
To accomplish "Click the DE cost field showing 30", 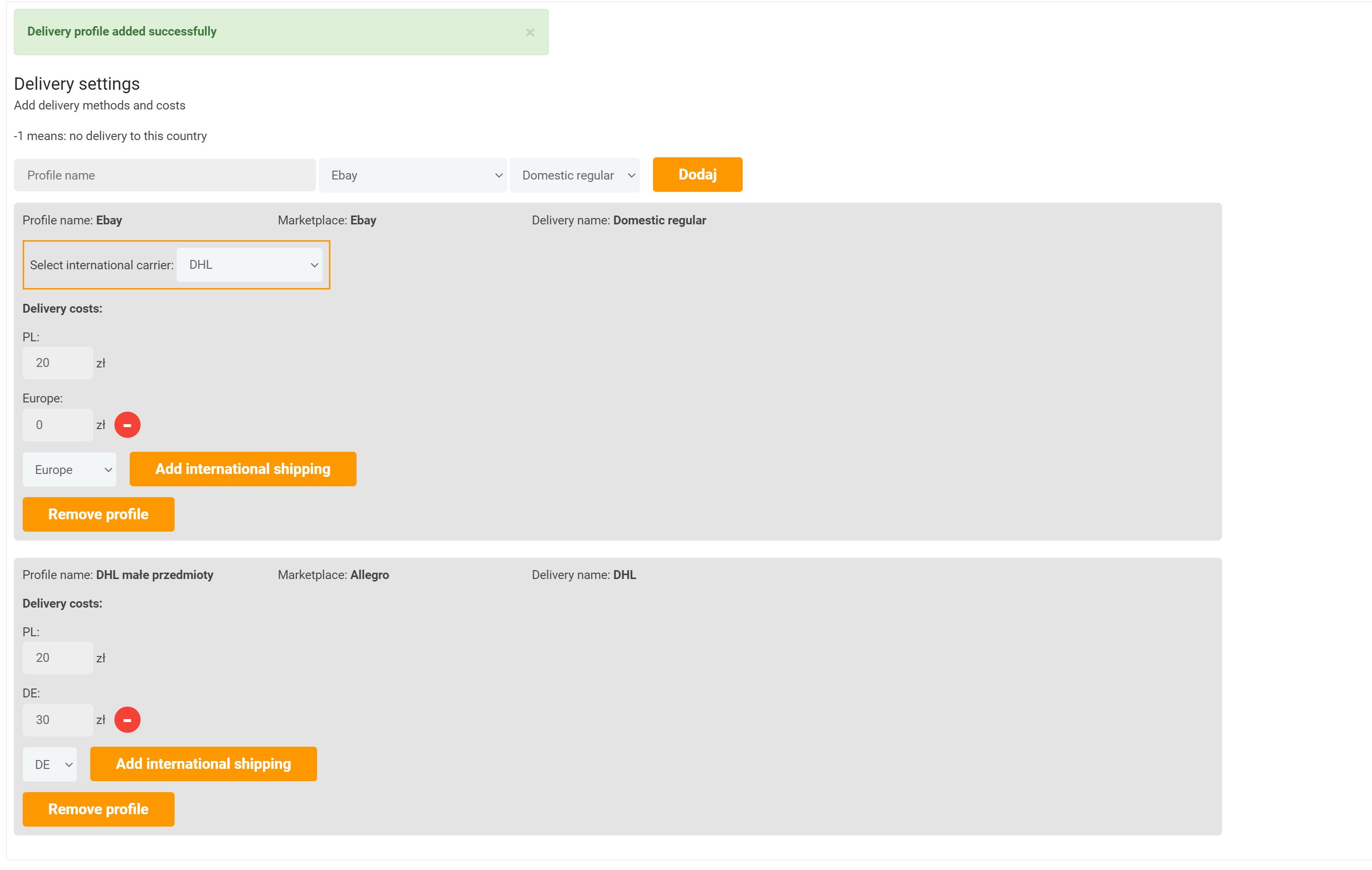I will pos(58,720).
